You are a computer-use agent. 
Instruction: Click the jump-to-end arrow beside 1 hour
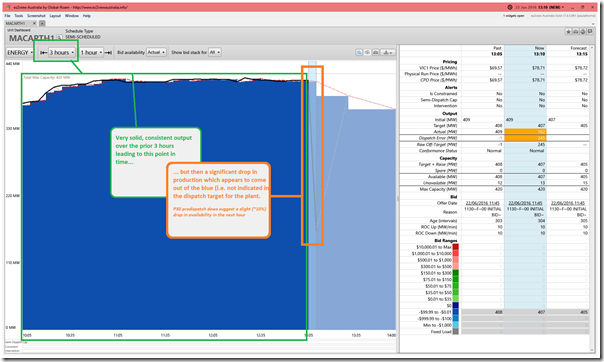tap(108, 52)
